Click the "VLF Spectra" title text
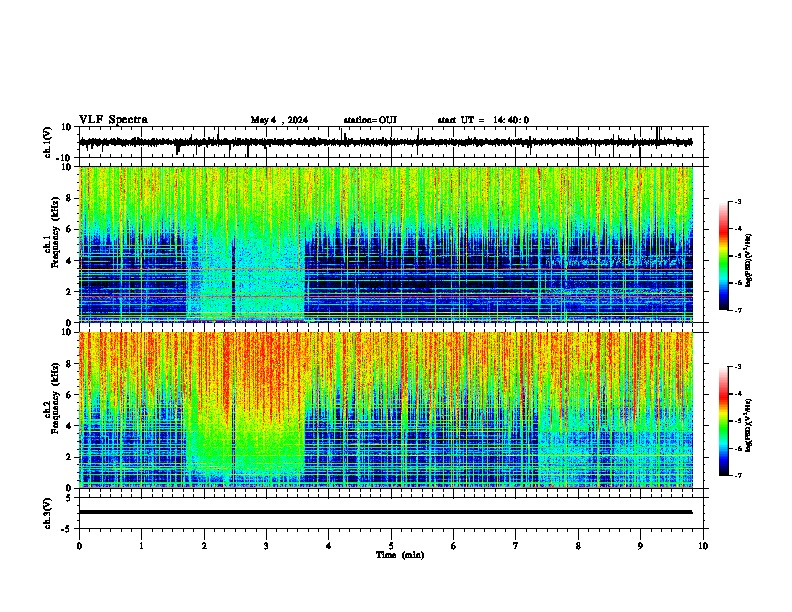Image resolution: width=792 pixels, height=612 pixels. click(x=113, y=119)
